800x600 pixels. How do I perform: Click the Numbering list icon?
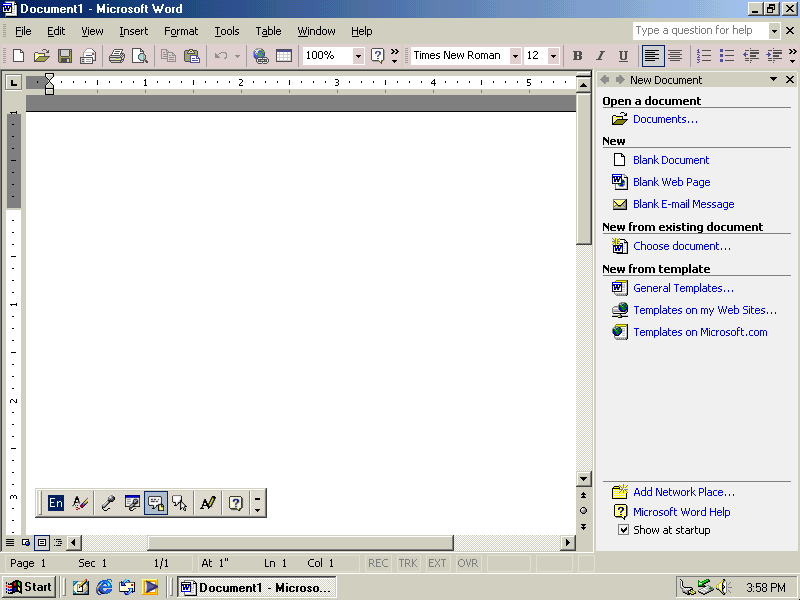[704, 56]
